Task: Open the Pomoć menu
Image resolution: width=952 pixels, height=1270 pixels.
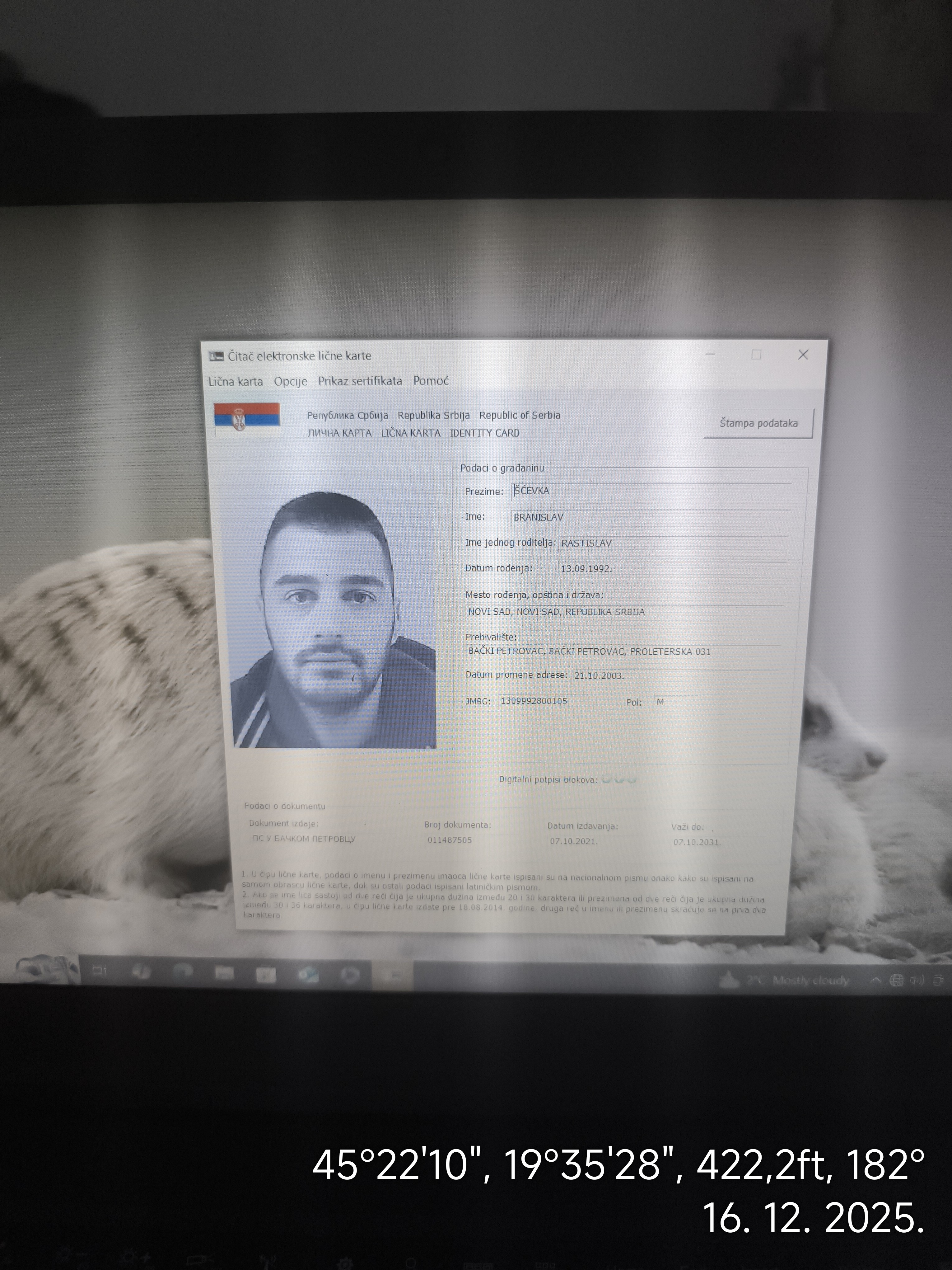Action: pyautogui.click(x=430, y=381)
